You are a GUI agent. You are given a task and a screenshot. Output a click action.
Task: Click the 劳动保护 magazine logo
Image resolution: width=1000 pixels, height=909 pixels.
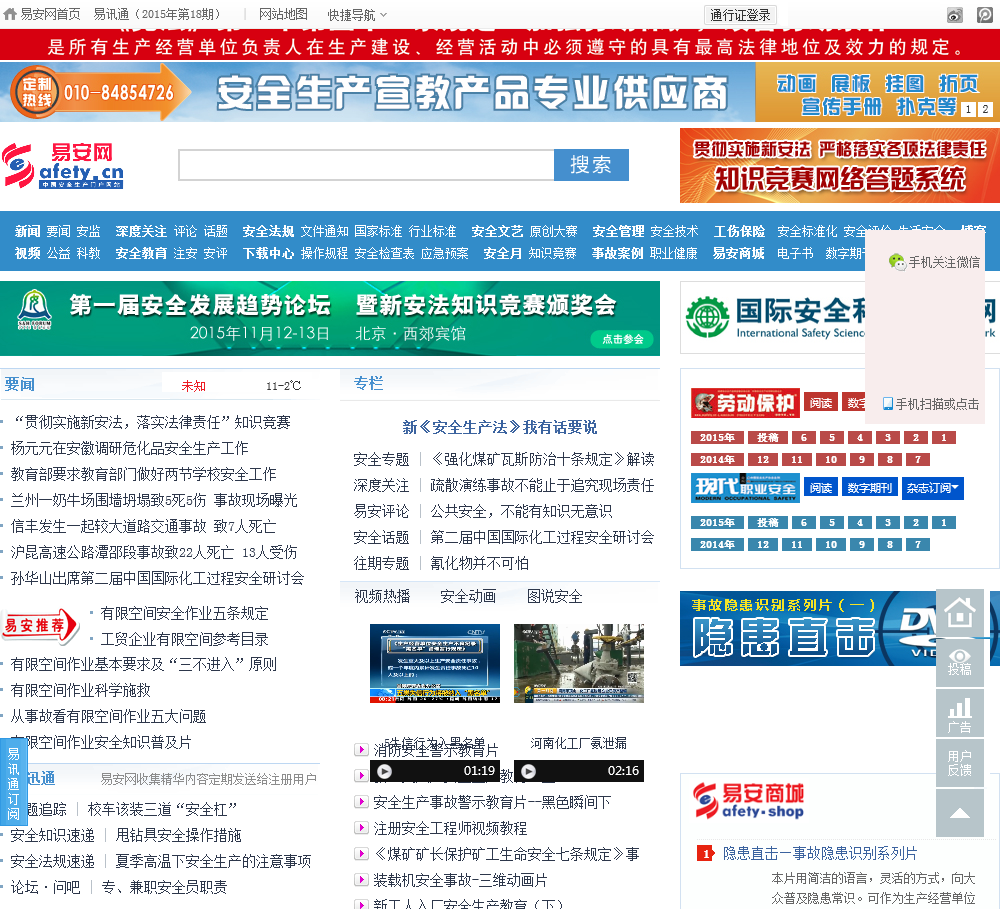[x=745, y=403]
